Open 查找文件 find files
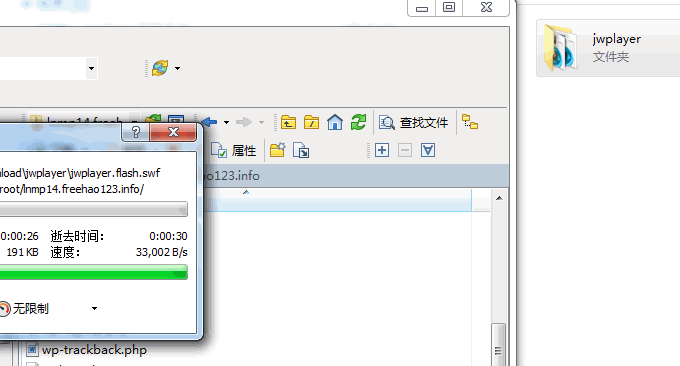The image size is (680, 366). [x=413, y=123]
